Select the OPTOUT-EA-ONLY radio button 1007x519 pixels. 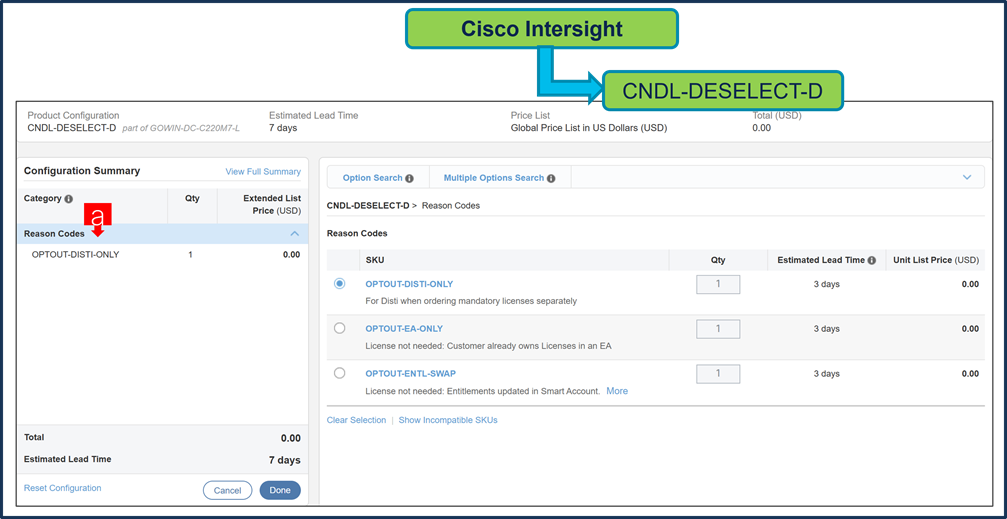pos(339,328)
